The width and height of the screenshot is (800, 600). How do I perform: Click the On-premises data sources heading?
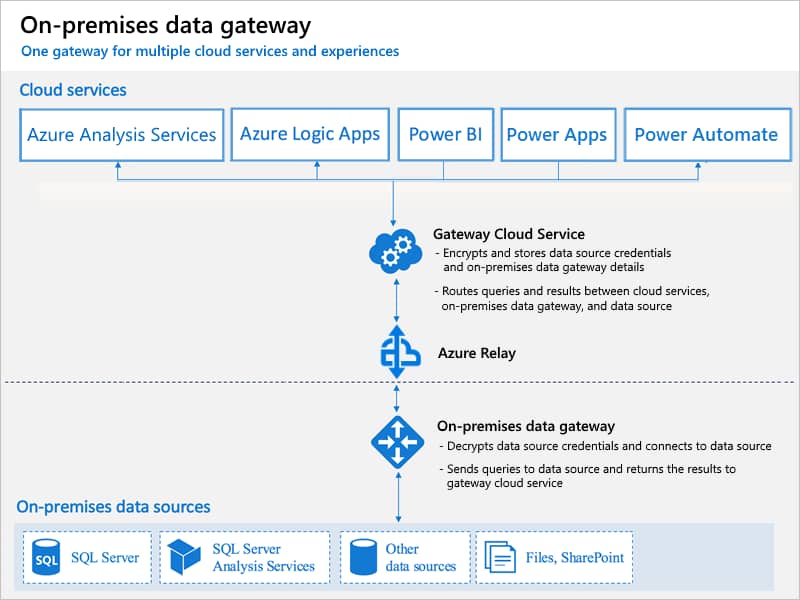(113, 507)
